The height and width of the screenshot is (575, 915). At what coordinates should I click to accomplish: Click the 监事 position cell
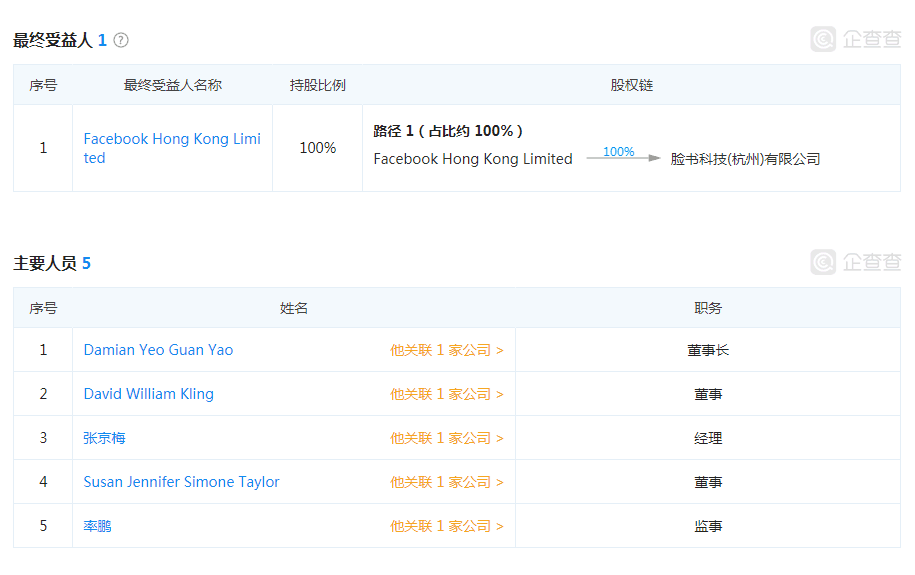(708, 526)
